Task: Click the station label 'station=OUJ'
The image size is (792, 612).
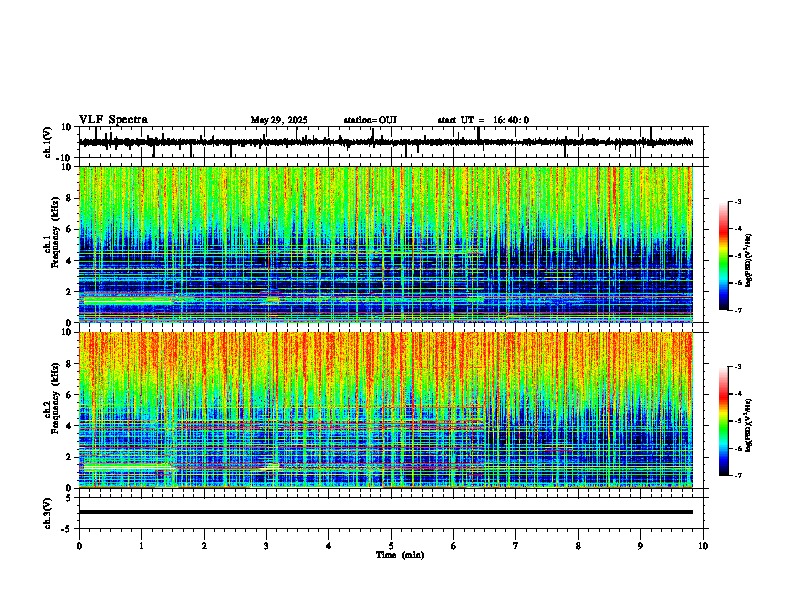Action: tap(370, 120)
